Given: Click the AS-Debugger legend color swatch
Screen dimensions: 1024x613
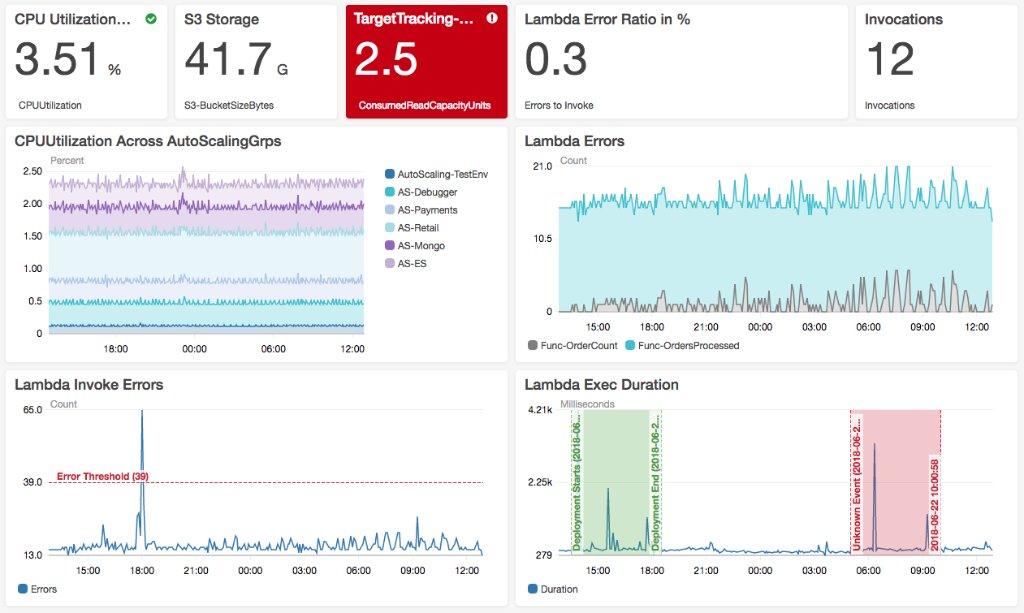Looking at the screenshot, I should [x=390, y=192].
